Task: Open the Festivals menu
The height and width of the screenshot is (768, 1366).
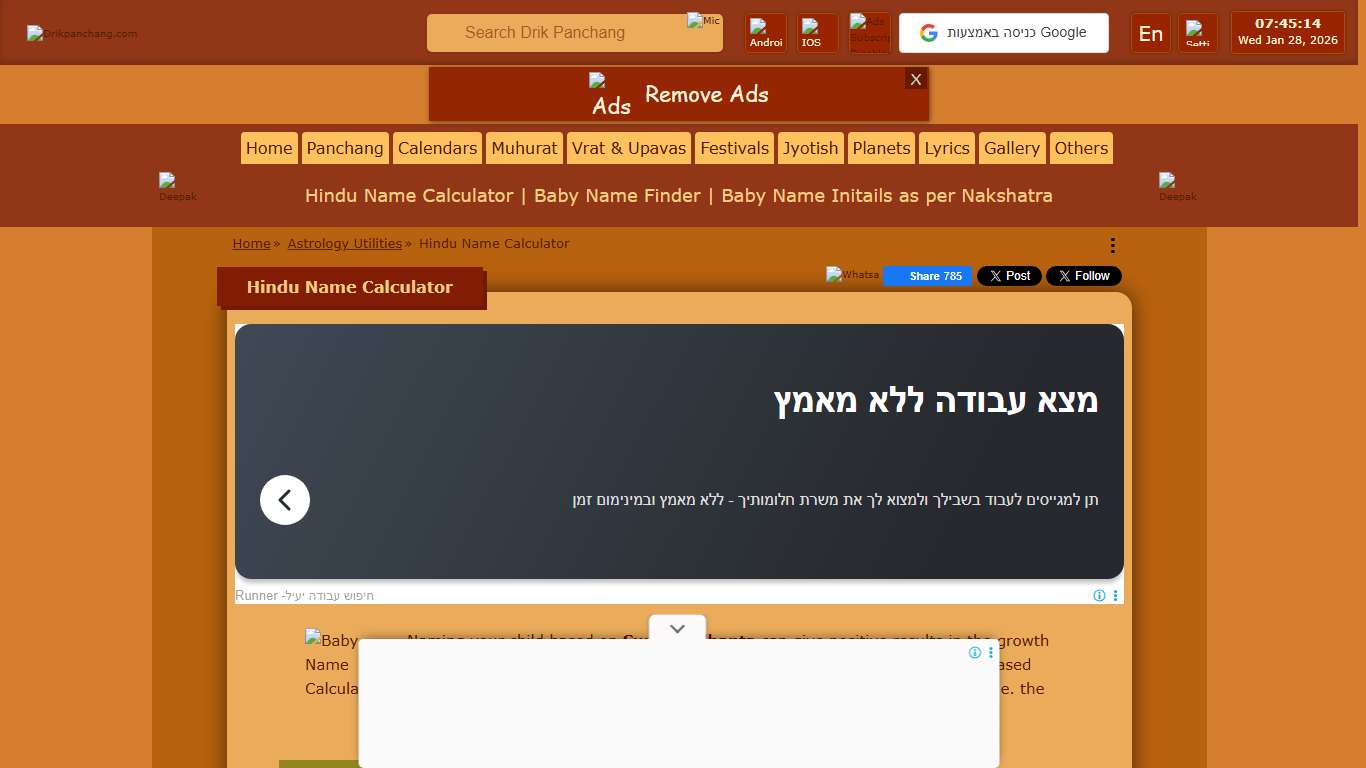Action: pyautogui.click(x=734, y=148)
